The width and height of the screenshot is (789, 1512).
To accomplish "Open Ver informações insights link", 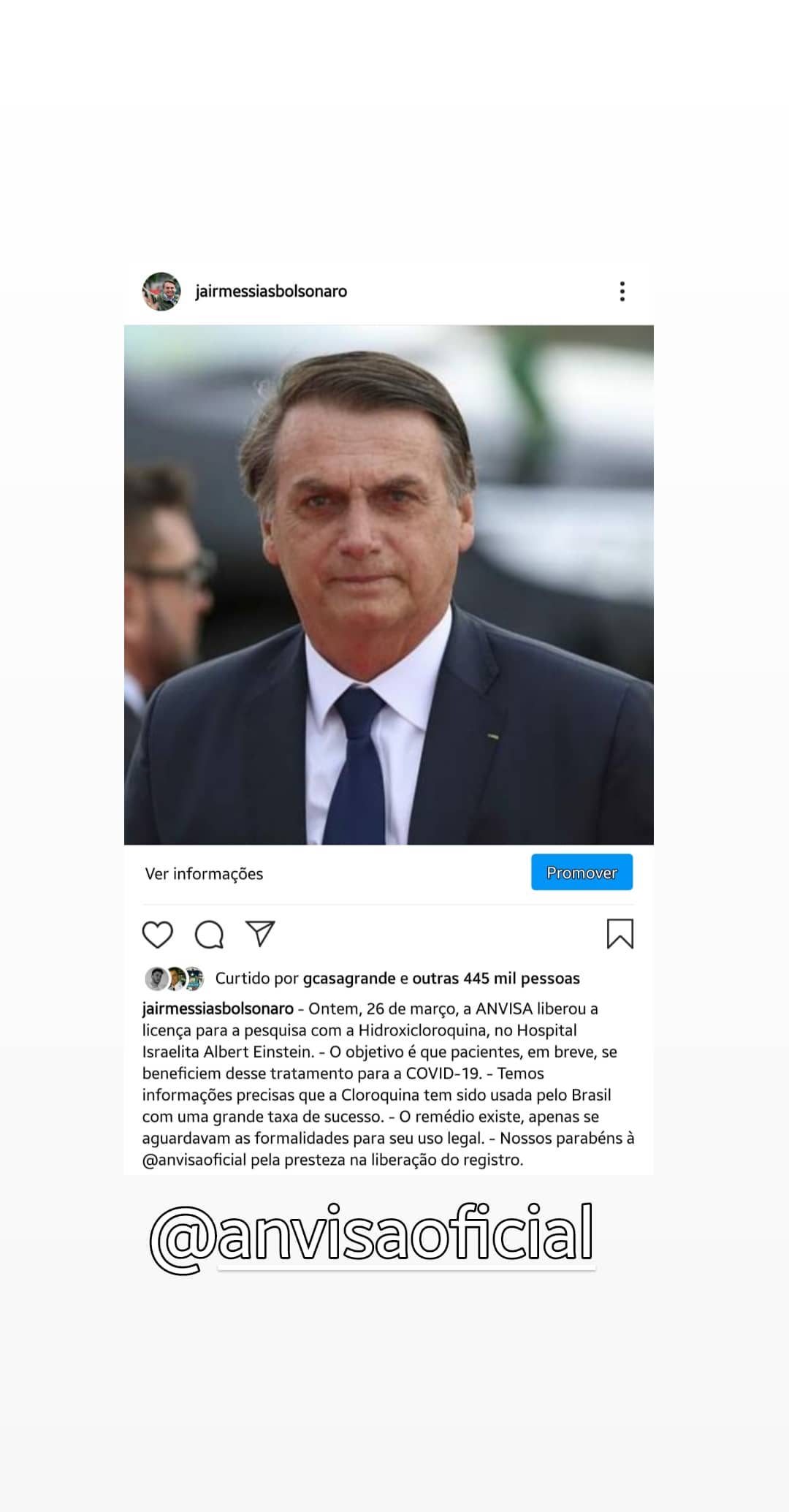I will (204, 873).
